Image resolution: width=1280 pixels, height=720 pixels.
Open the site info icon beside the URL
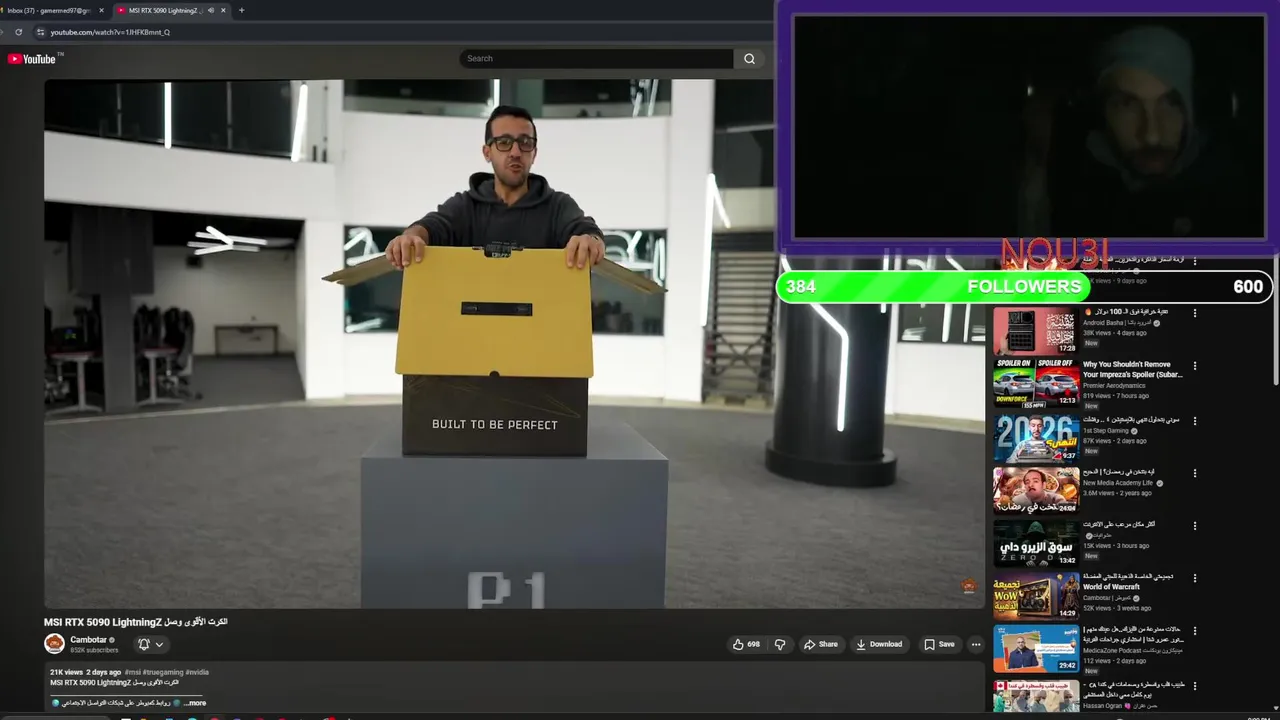41,32
